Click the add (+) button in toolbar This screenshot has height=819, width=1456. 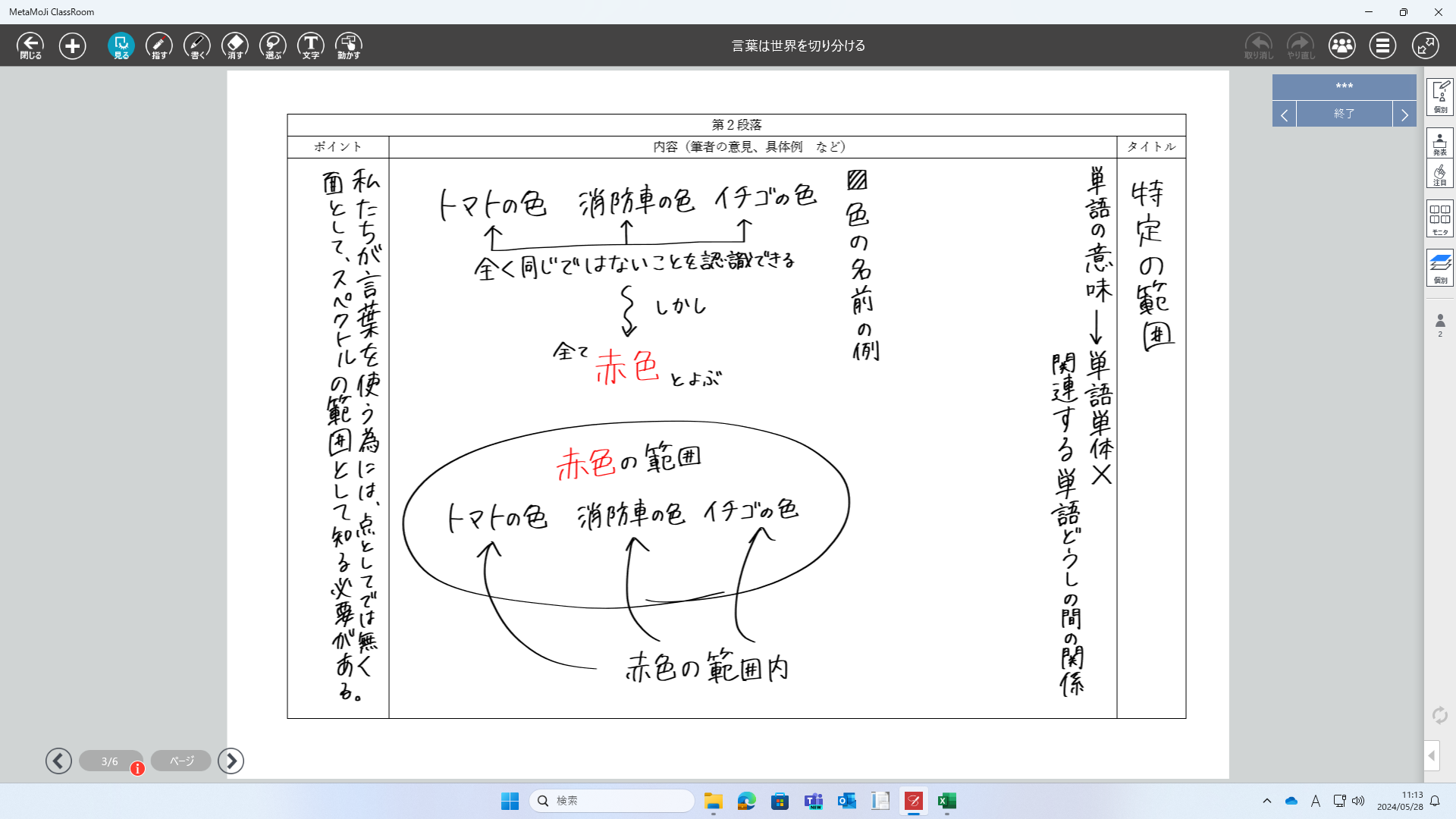(x=73, y=45)
